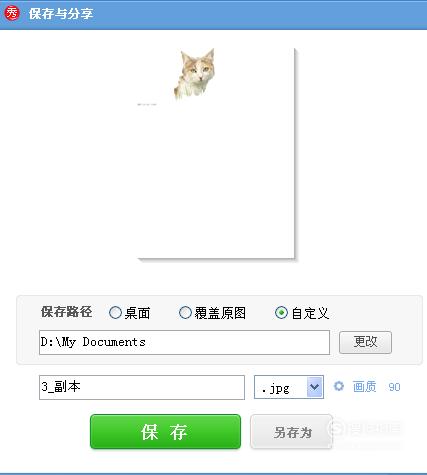Select the 桌面 radio button

click(115, 313)
